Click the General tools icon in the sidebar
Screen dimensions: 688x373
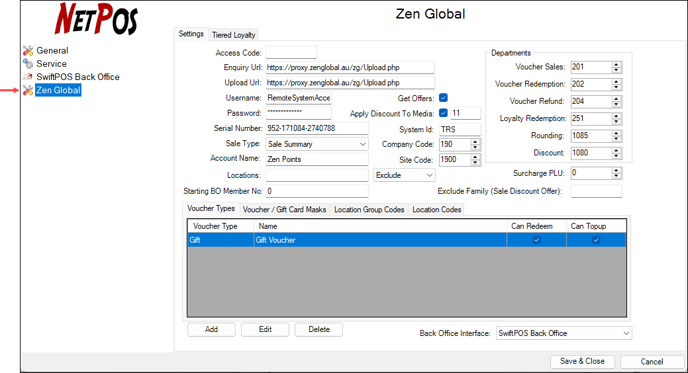(x=28, y=50)
